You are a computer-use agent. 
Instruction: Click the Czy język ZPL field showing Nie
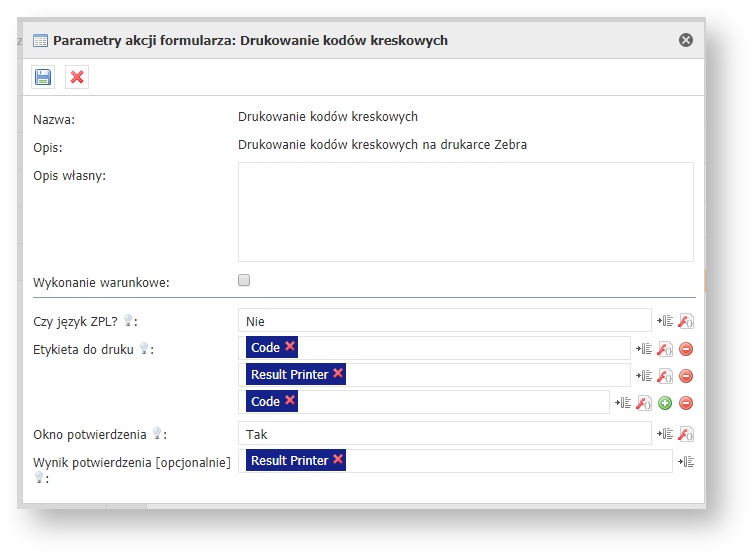tap(445, 321)
